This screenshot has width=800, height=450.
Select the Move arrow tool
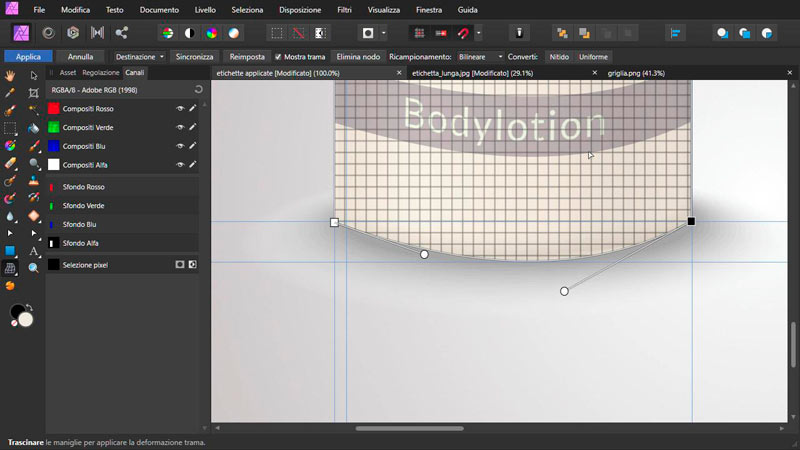tap(34, 76)
